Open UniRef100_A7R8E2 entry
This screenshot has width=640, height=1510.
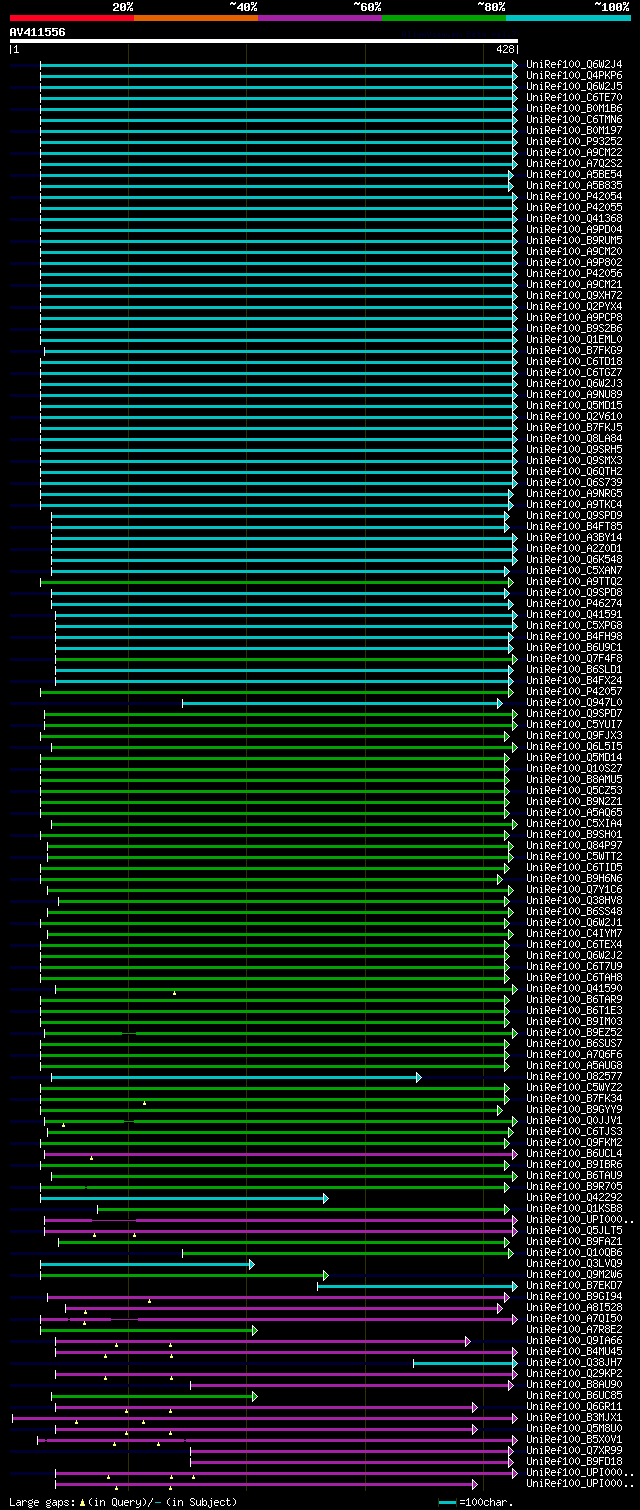574,1330
